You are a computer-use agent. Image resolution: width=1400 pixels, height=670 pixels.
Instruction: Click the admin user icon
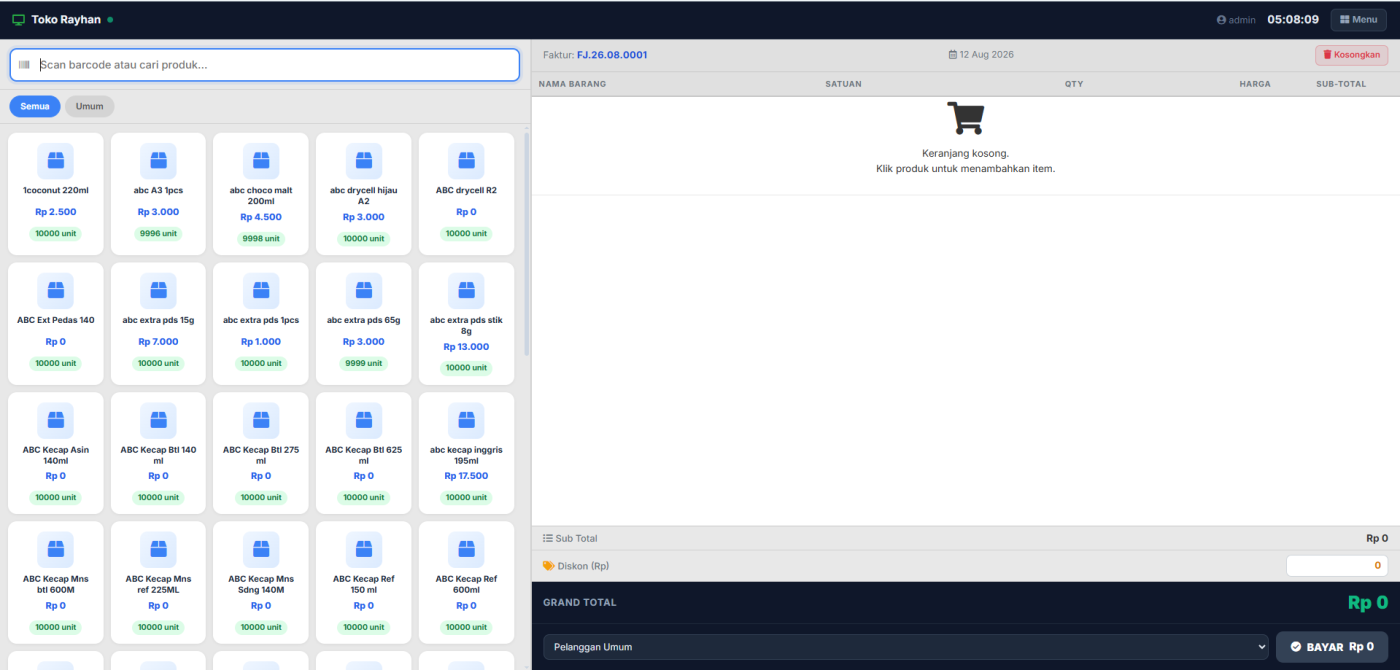click(1221, 20)
